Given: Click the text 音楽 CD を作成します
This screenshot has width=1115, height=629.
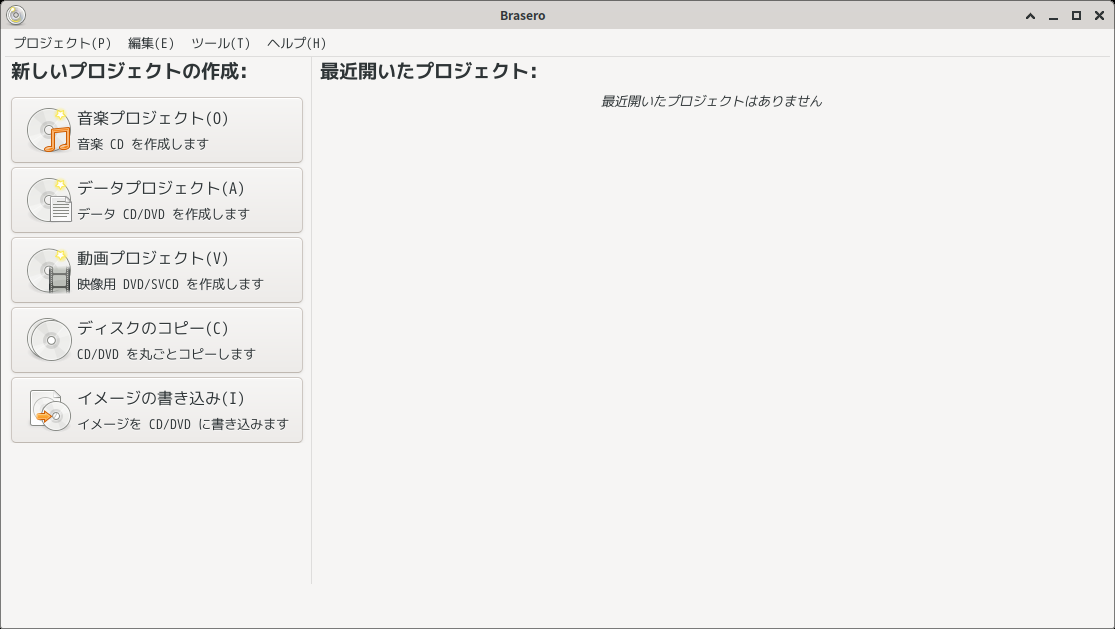Looking at the screenshot, I should [143, 144].
